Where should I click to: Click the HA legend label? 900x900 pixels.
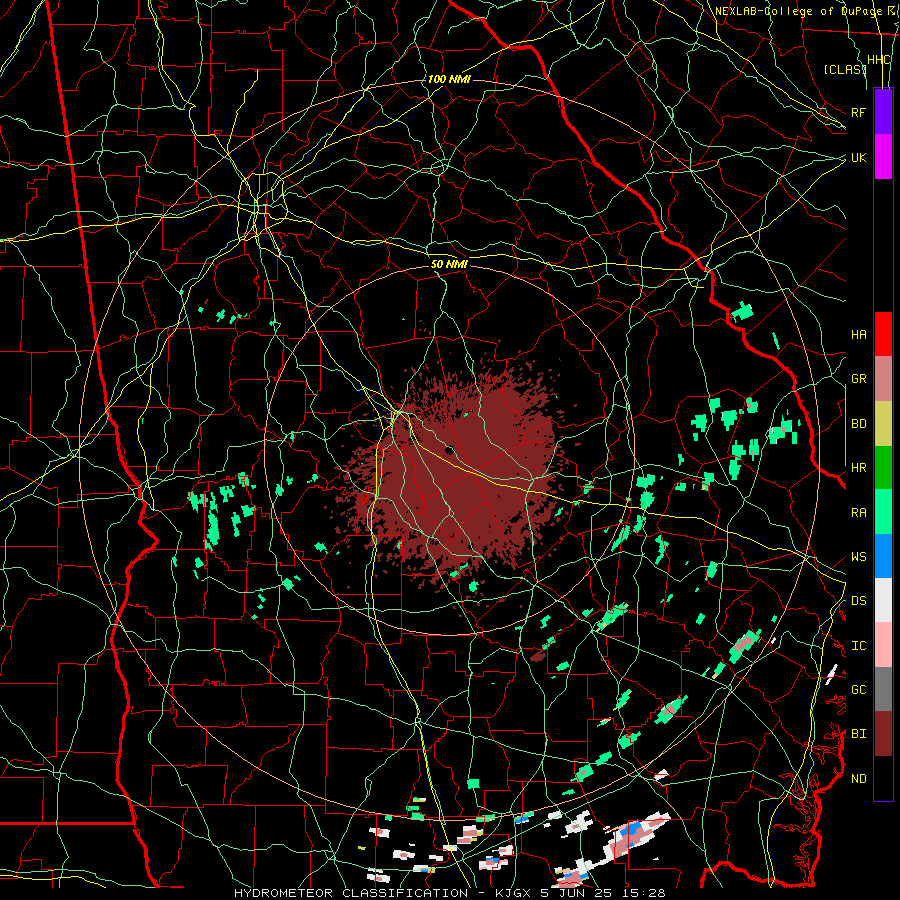click(858, 334)
